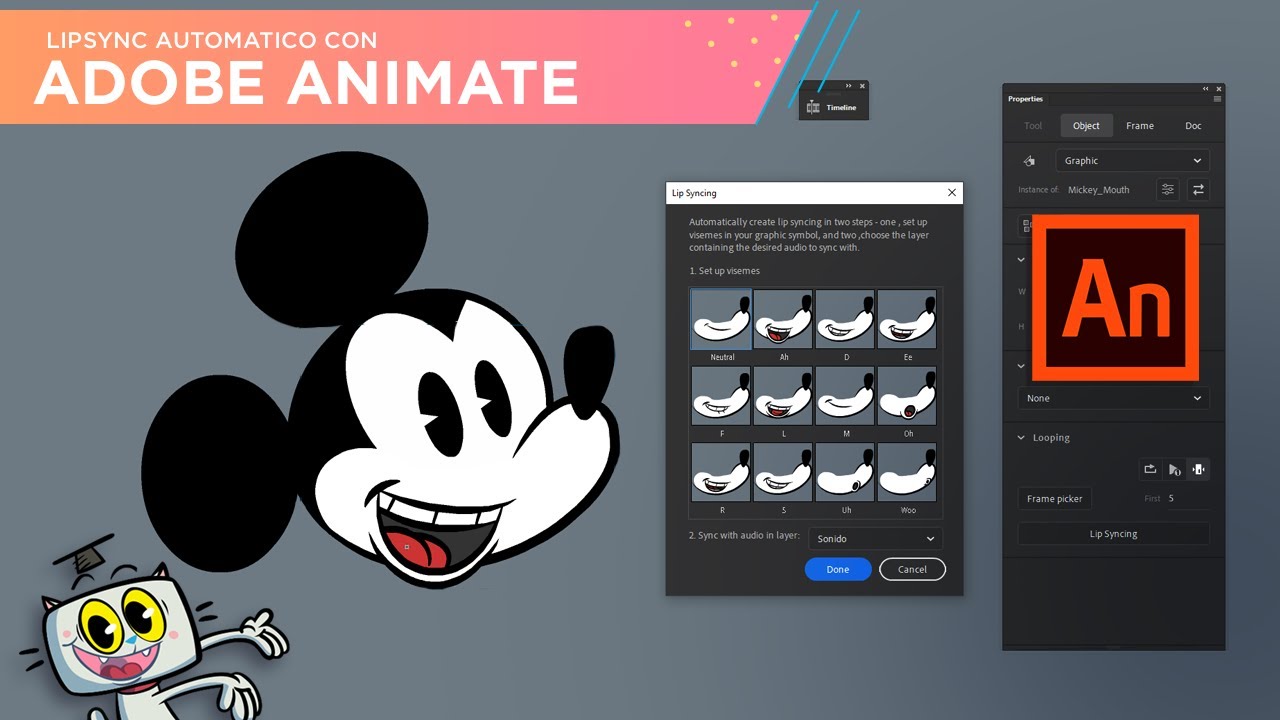
Task: Click the Properties panel title
Action: 1025,99
